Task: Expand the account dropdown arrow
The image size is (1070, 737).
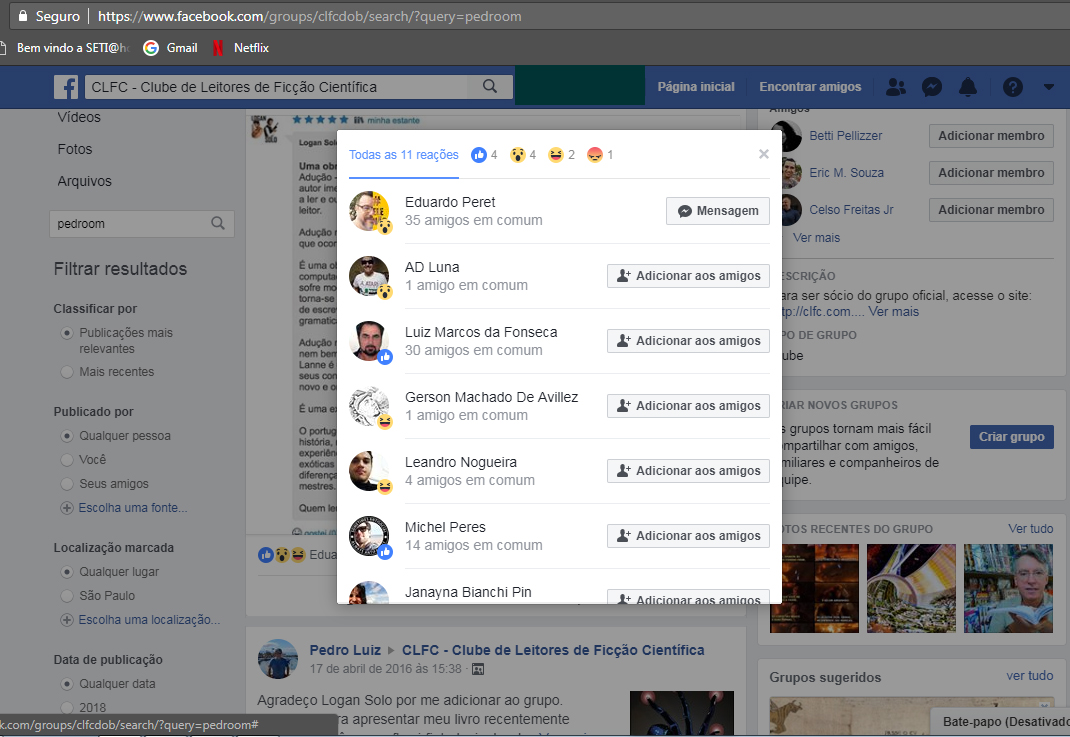Action: [x=1049, y=87]
